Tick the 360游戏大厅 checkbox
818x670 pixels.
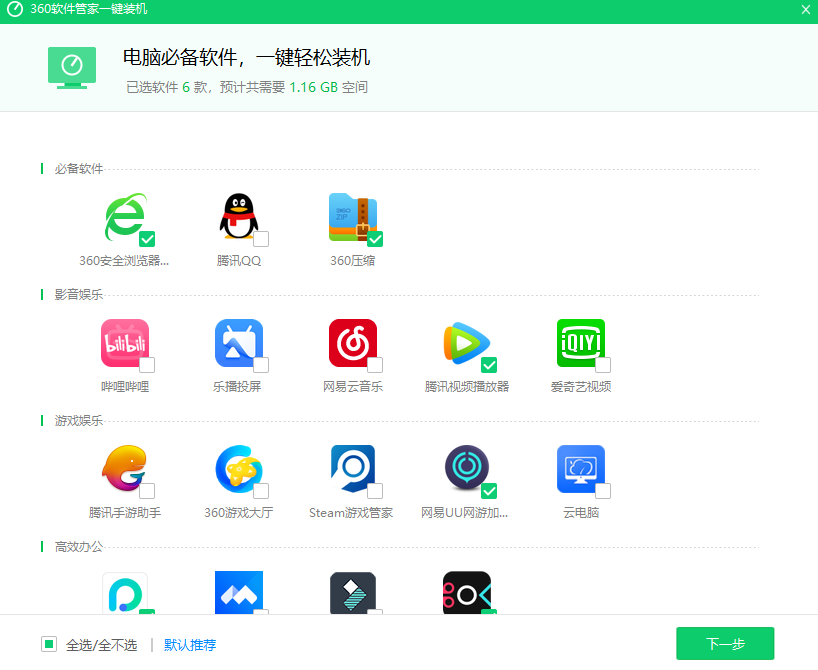coord(261,491)
